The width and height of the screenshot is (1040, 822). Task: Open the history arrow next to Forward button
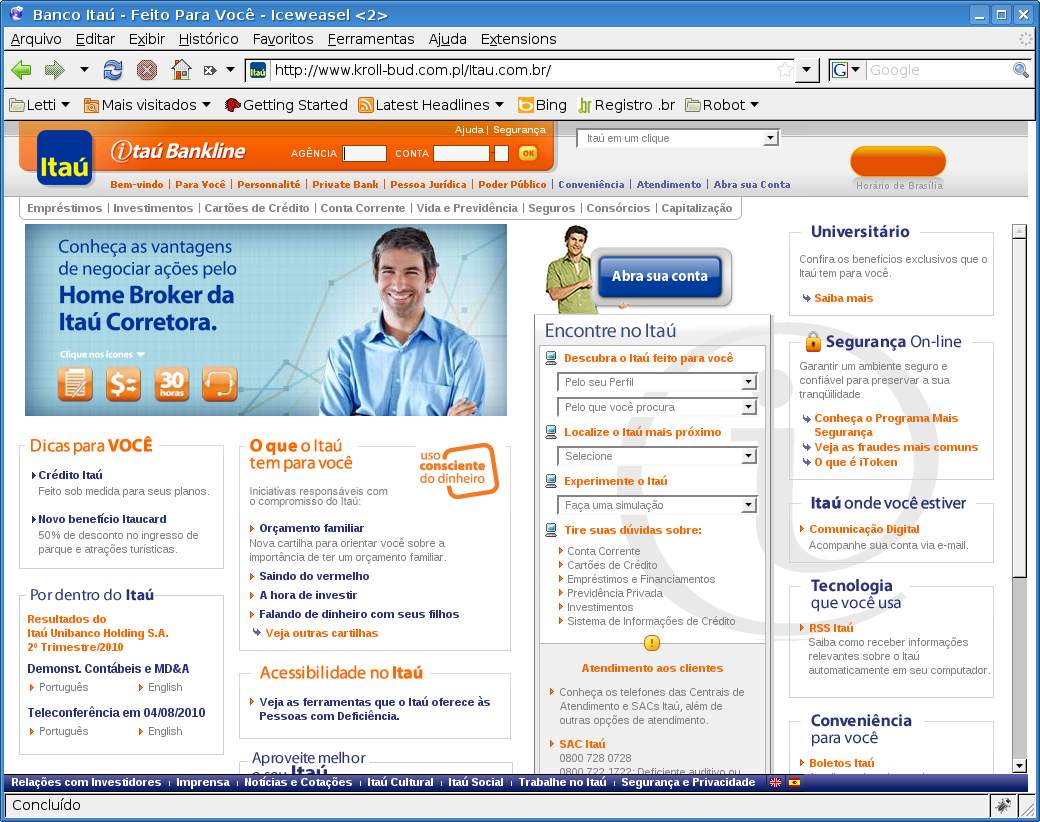point(84,69)
